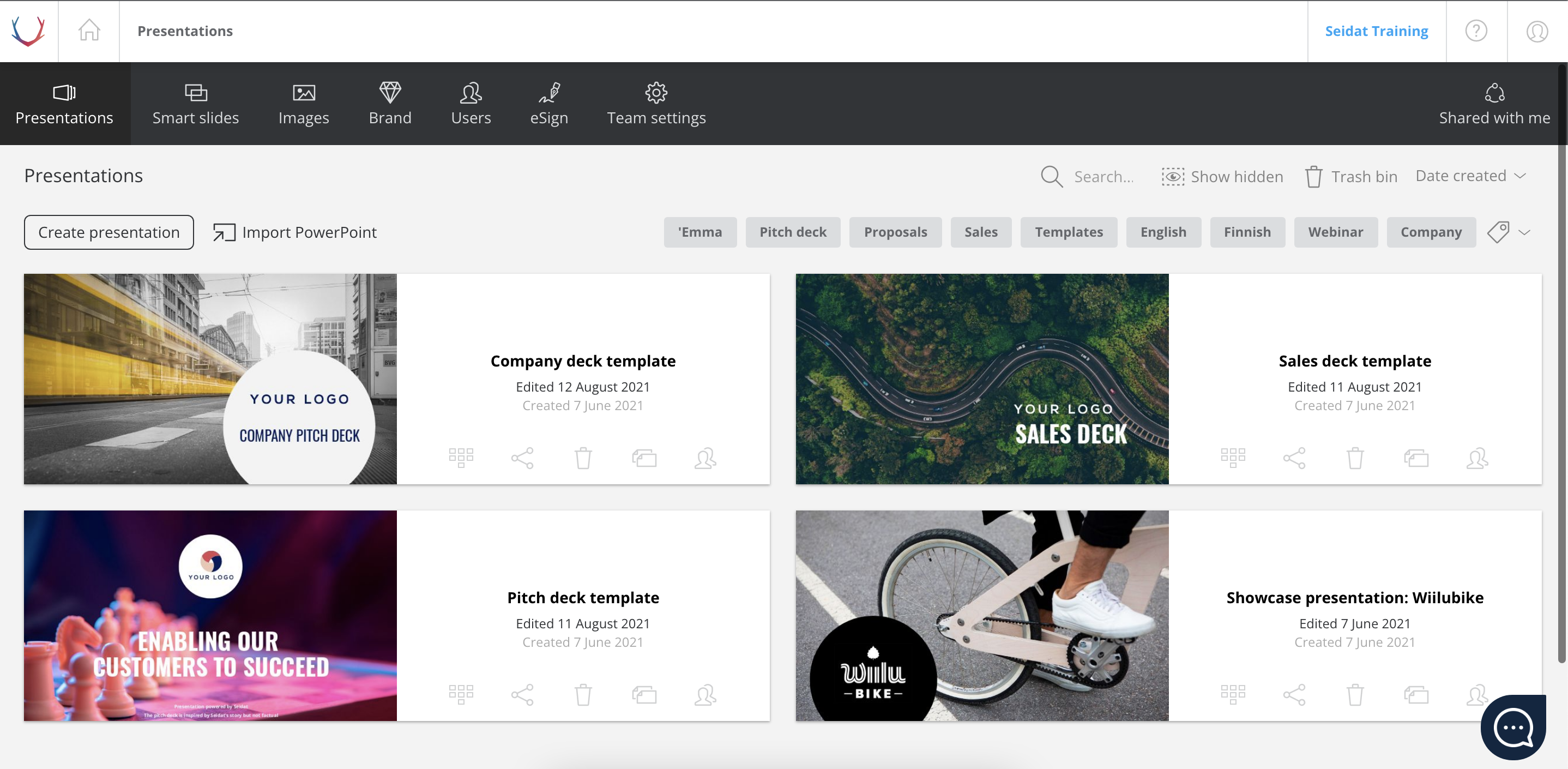Click share icon on Company deck template

[x=522, y=458]
